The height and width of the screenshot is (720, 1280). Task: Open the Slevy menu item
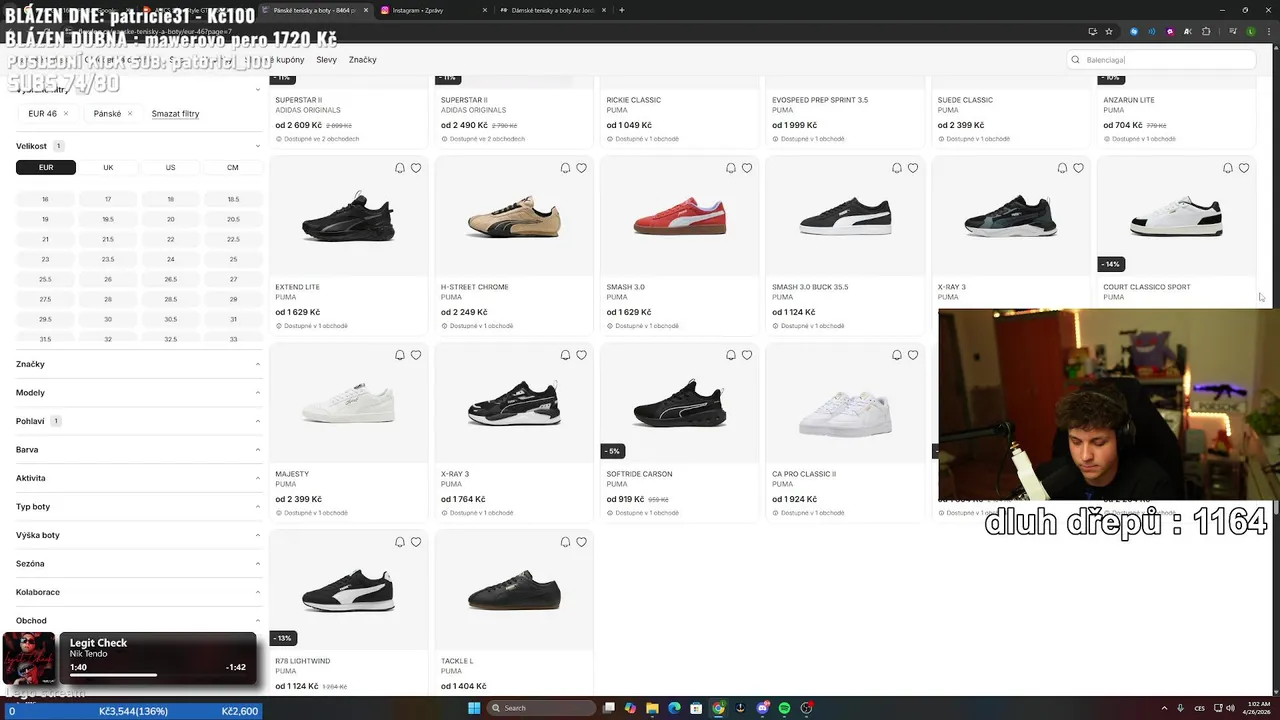(326, 60)
